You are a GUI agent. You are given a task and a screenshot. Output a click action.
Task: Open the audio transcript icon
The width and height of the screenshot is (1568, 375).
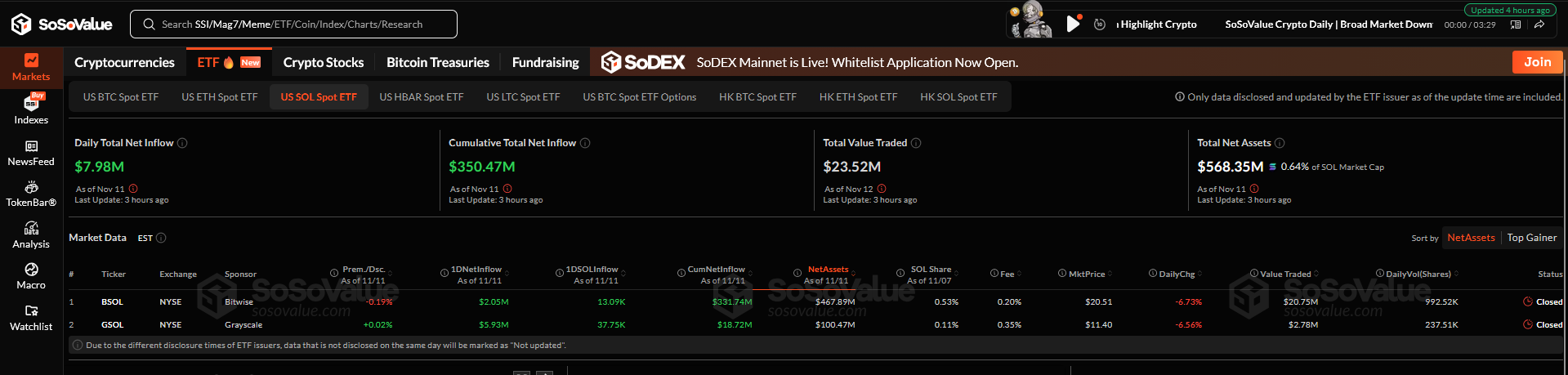(x=1516, y=25)
